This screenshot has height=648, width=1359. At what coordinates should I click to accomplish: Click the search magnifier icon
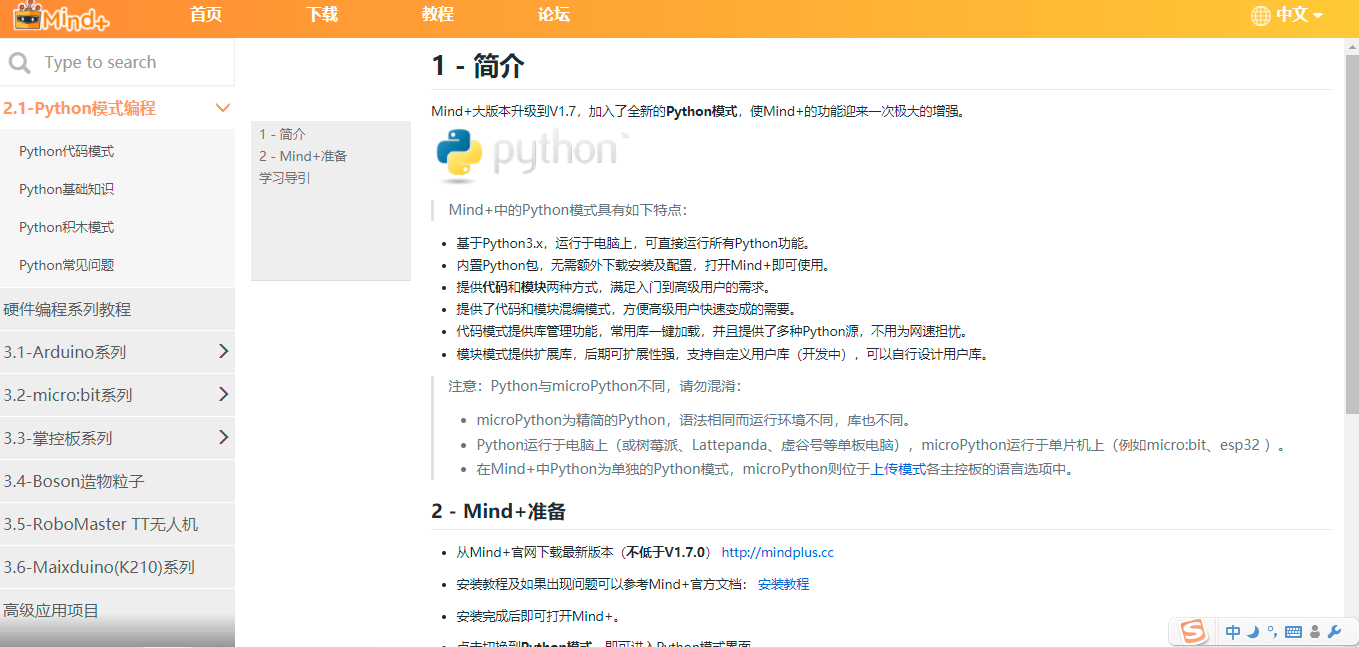point(19,63)
